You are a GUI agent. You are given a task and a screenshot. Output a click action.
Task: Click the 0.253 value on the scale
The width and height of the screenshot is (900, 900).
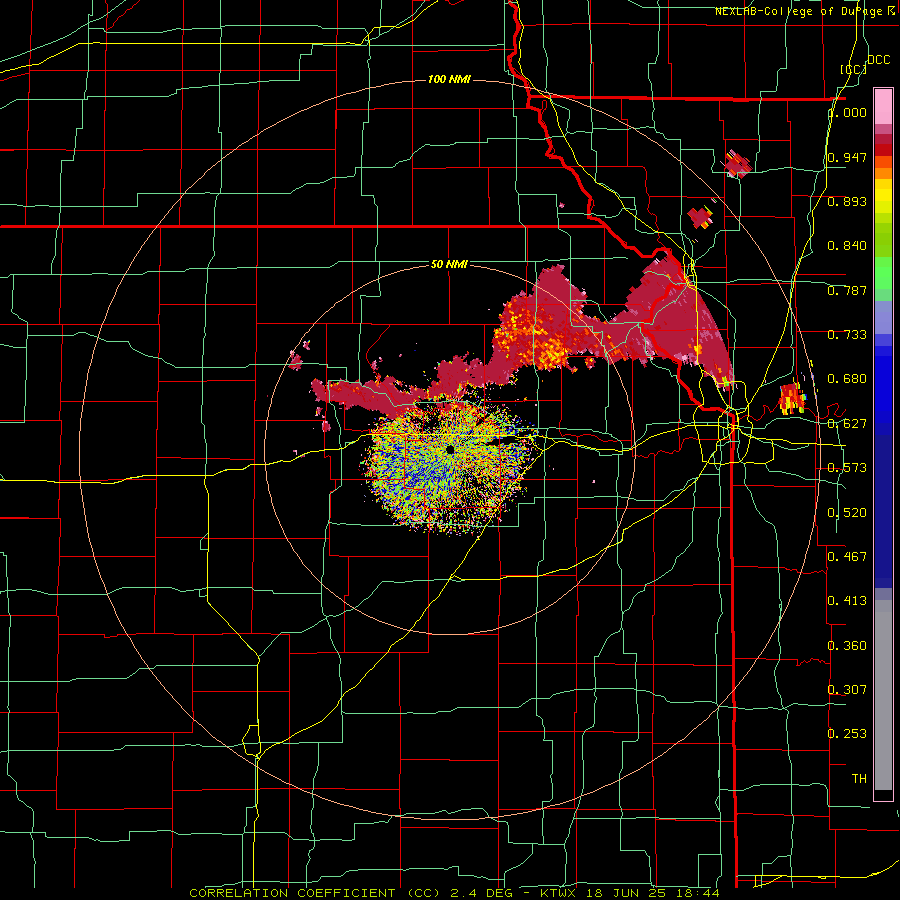click(x=847, y=734)
